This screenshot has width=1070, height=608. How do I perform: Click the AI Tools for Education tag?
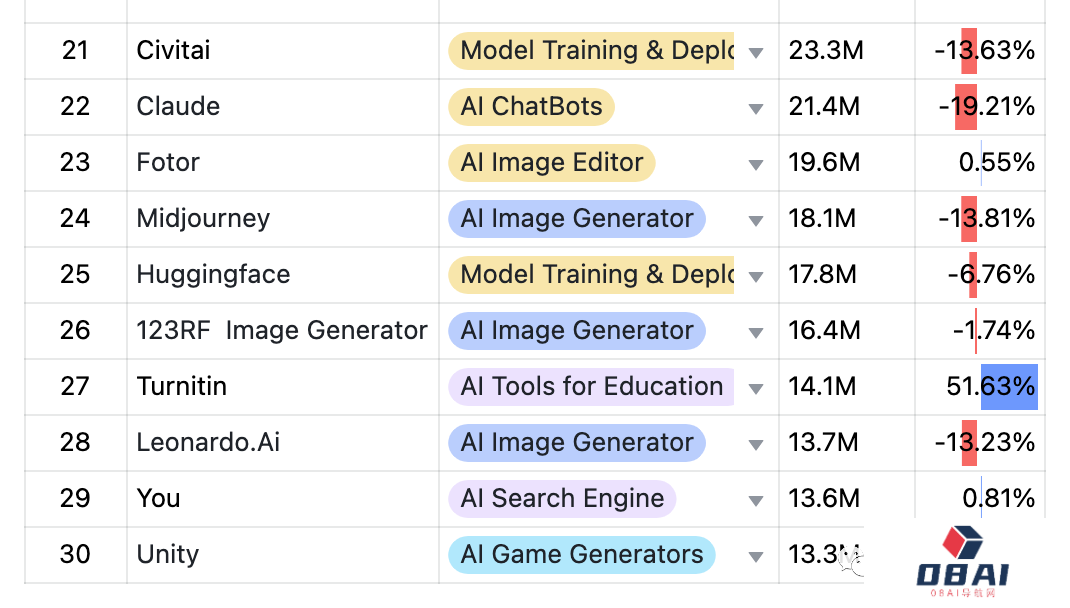click(591, 386)
